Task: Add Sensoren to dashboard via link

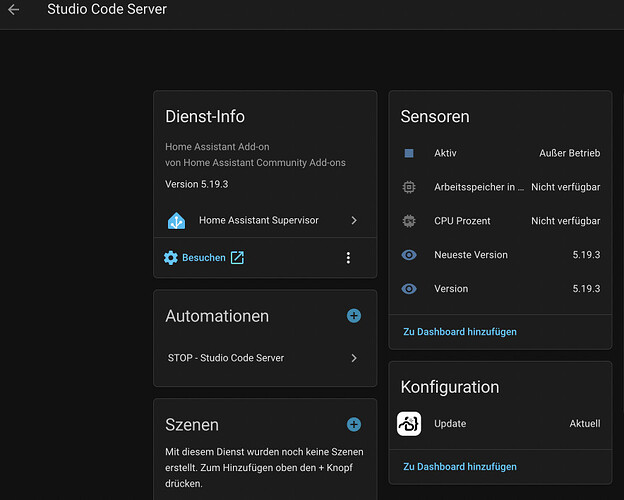Action: [460, 332]
